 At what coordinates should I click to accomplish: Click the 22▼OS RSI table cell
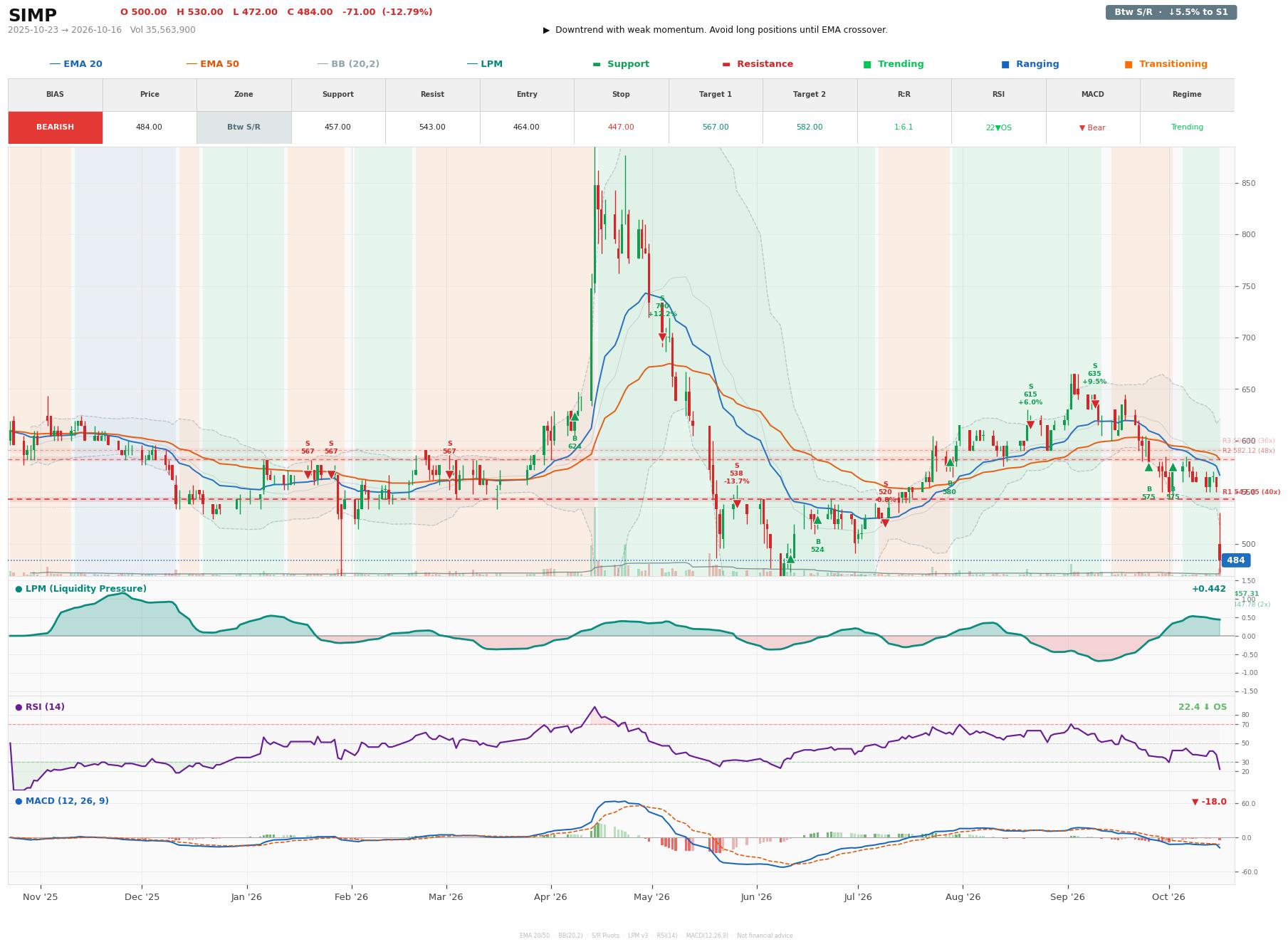coord(998,127)
